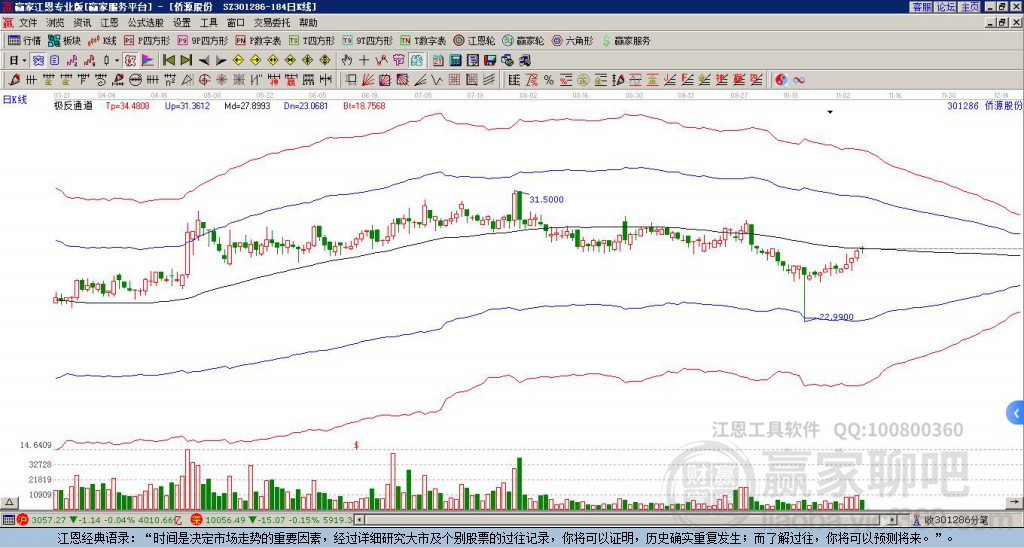The height and width of the screenshot is (548, 1024).
Task: Click the red starburst cross tool
Action: click(x=221, y=80)
